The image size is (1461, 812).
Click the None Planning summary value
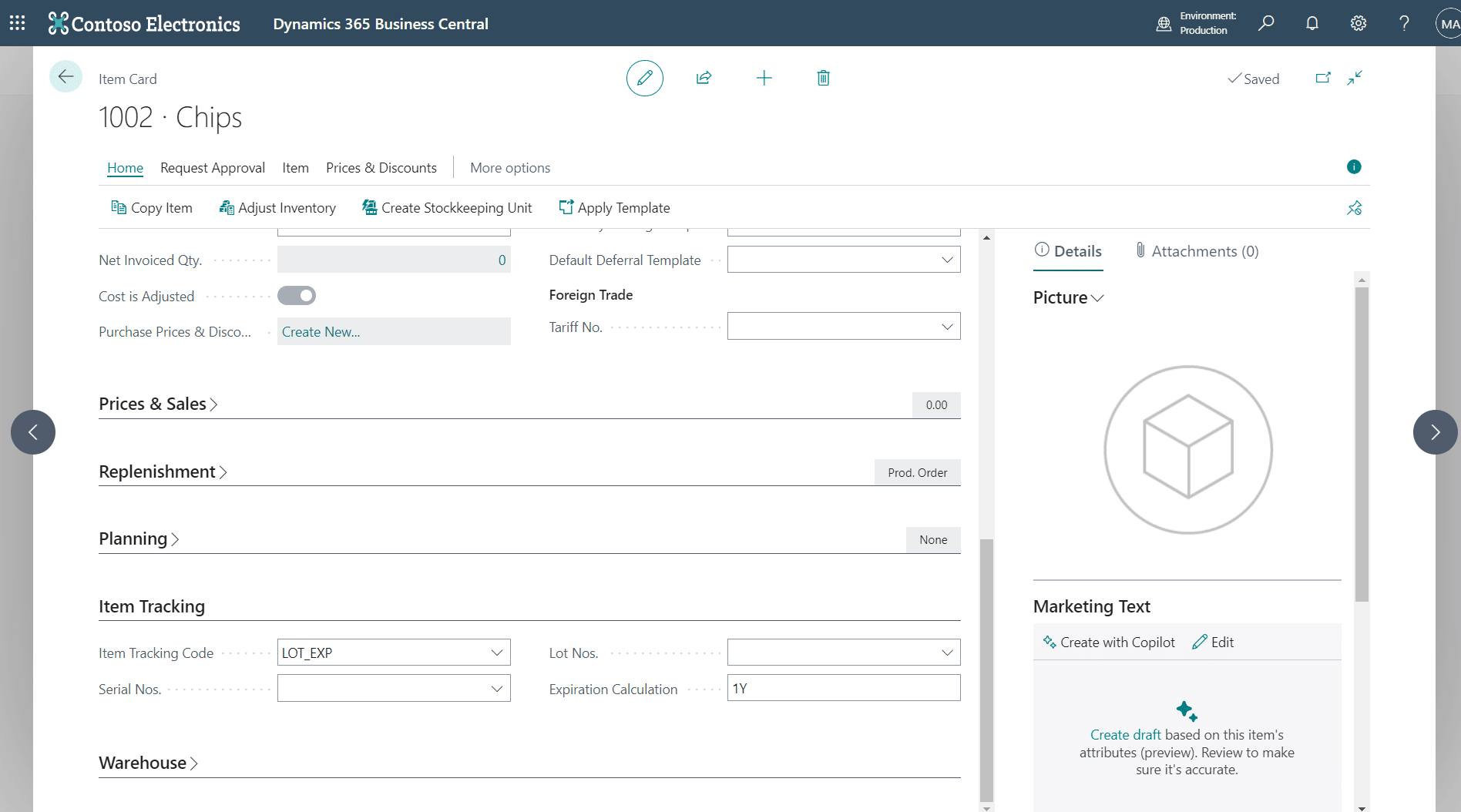(933, 540)
